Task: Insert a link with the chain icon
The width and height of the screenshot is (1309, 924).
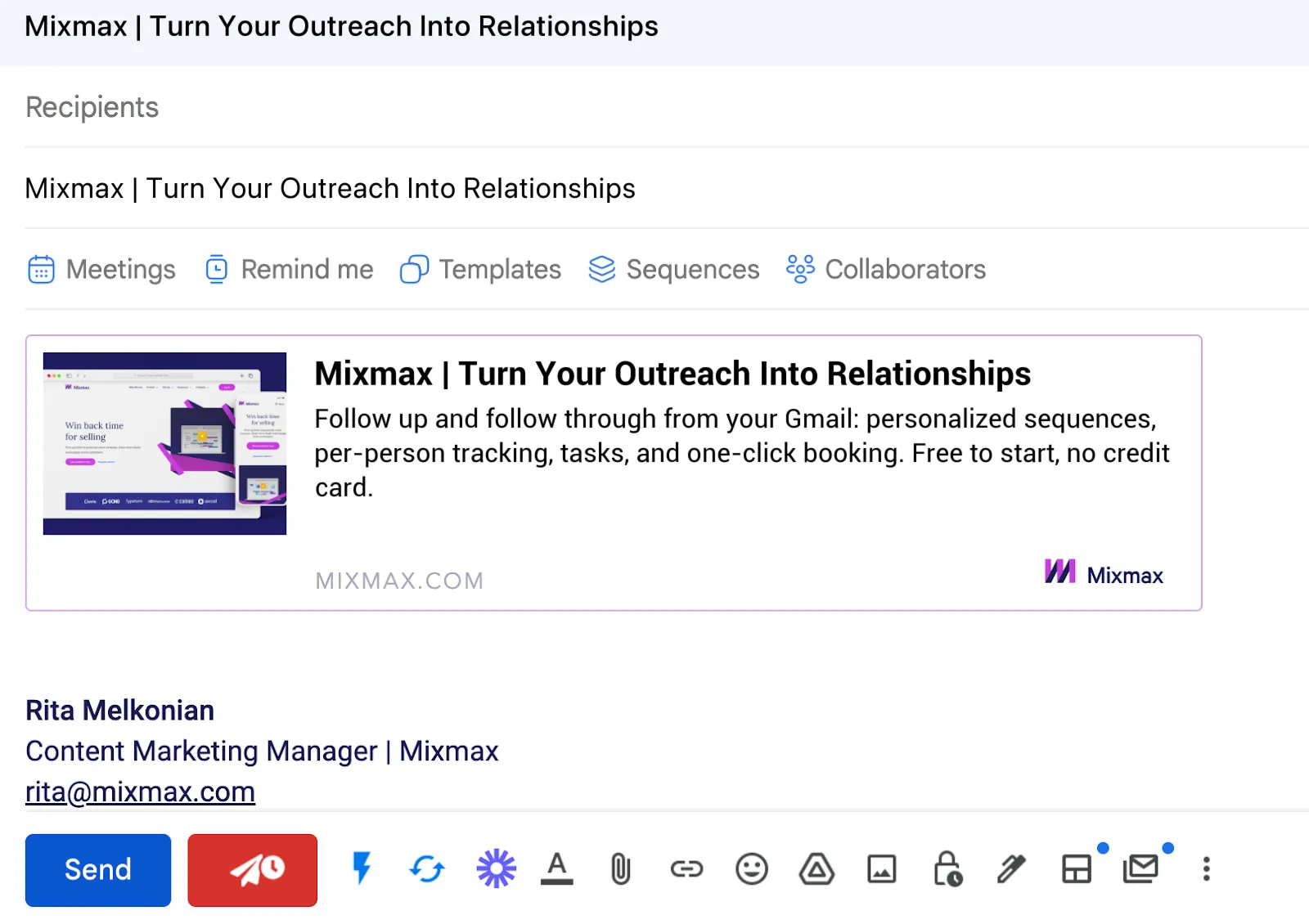Action: [686, 868]
